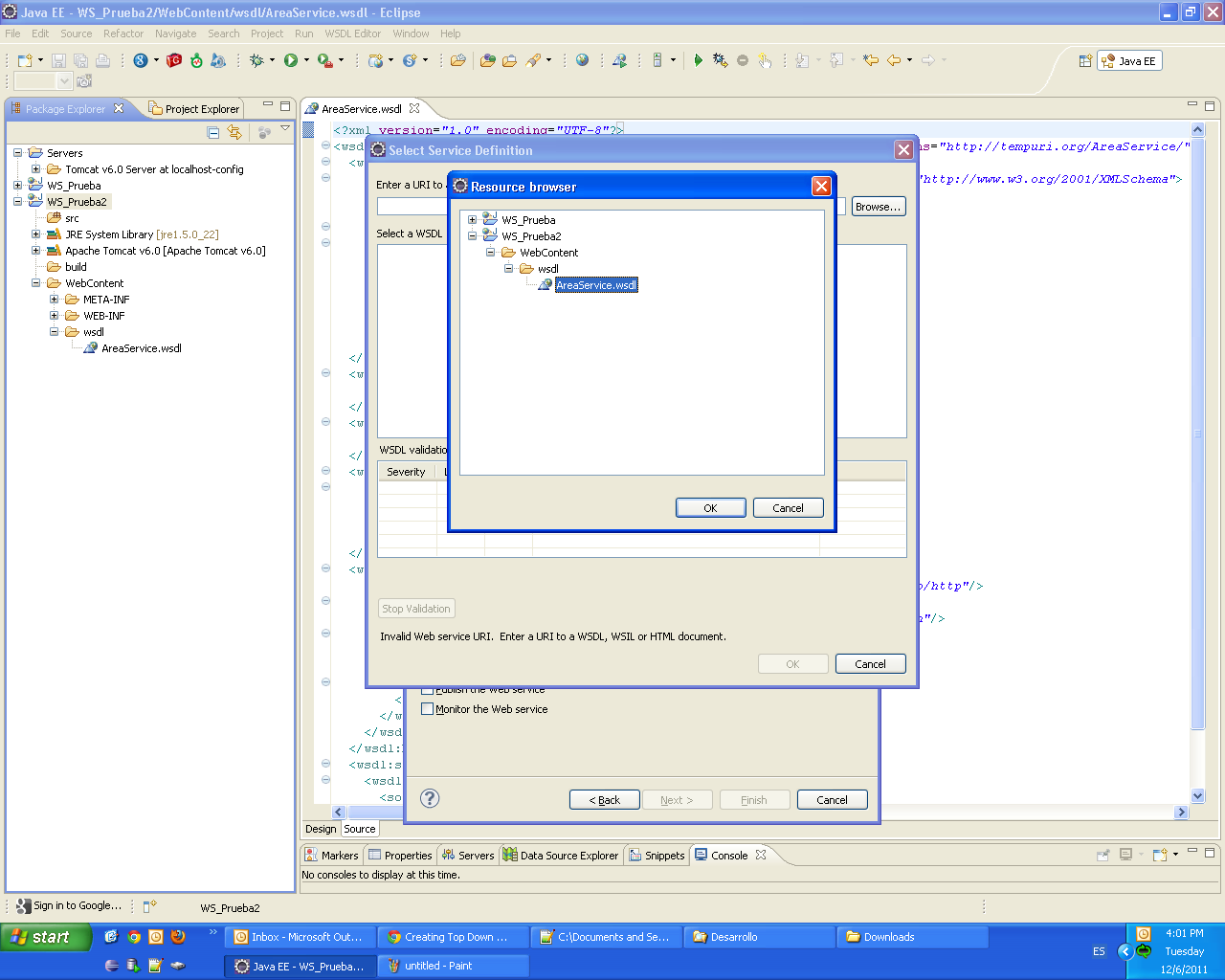Click the Back navigation arrow icon

894,60
